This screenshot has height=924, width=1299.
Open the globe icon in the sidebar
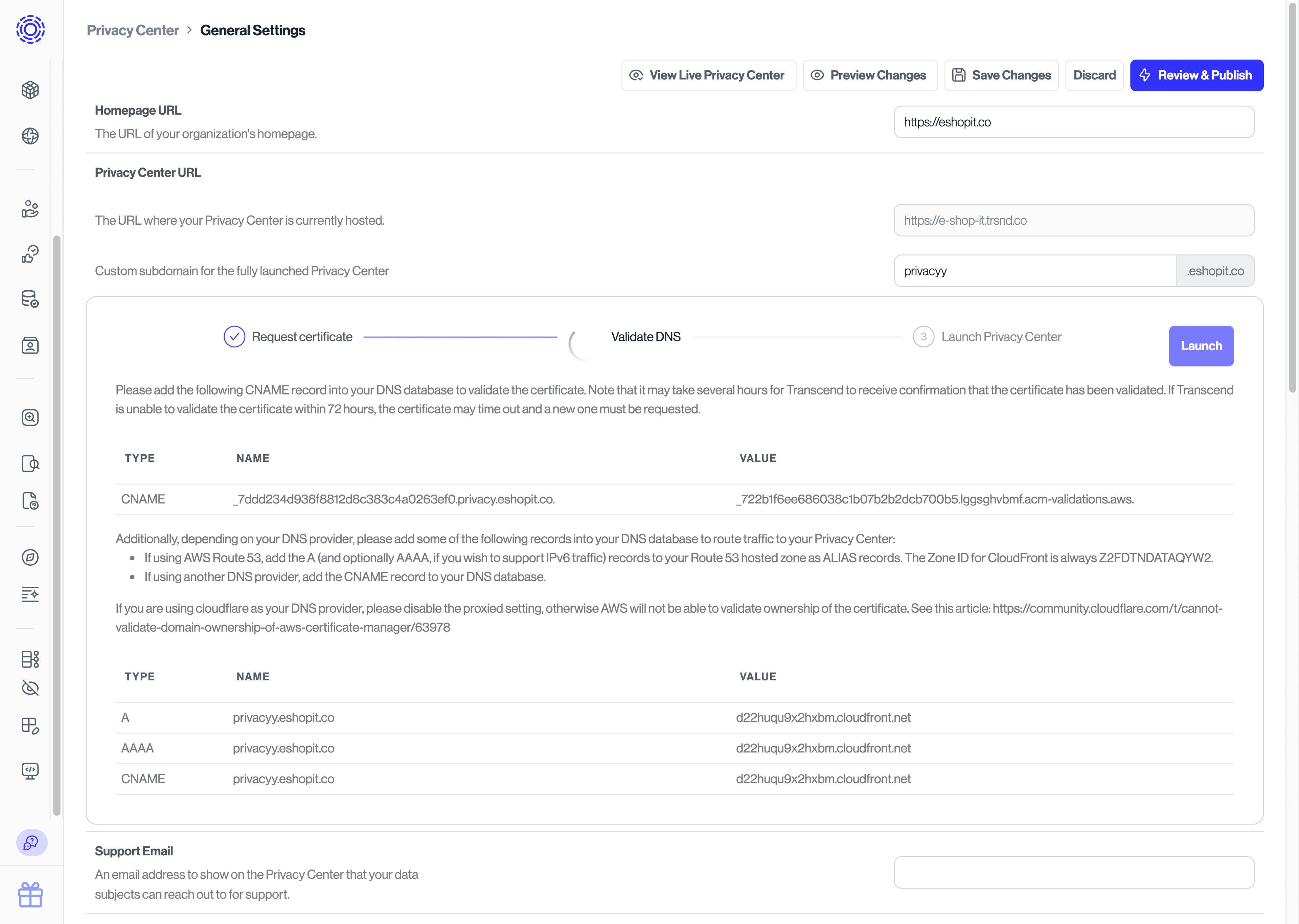click(x=29, y=136)
